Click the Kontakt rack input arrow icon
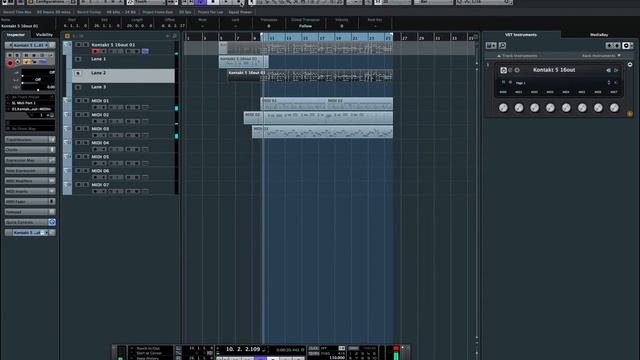This screenshot has height=360, width=640. click(x=608, y=70)
